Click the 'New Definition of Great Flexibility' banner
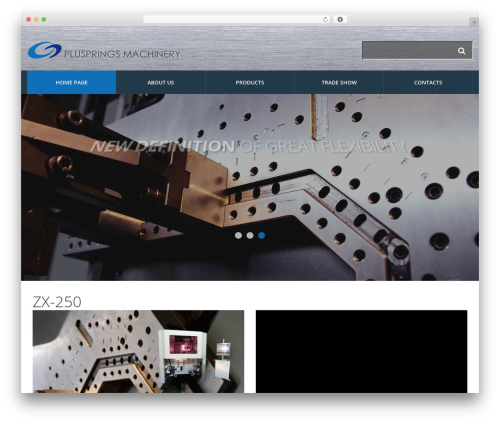The width and height of the screenshot is (500, 423). tap(248, 146)
